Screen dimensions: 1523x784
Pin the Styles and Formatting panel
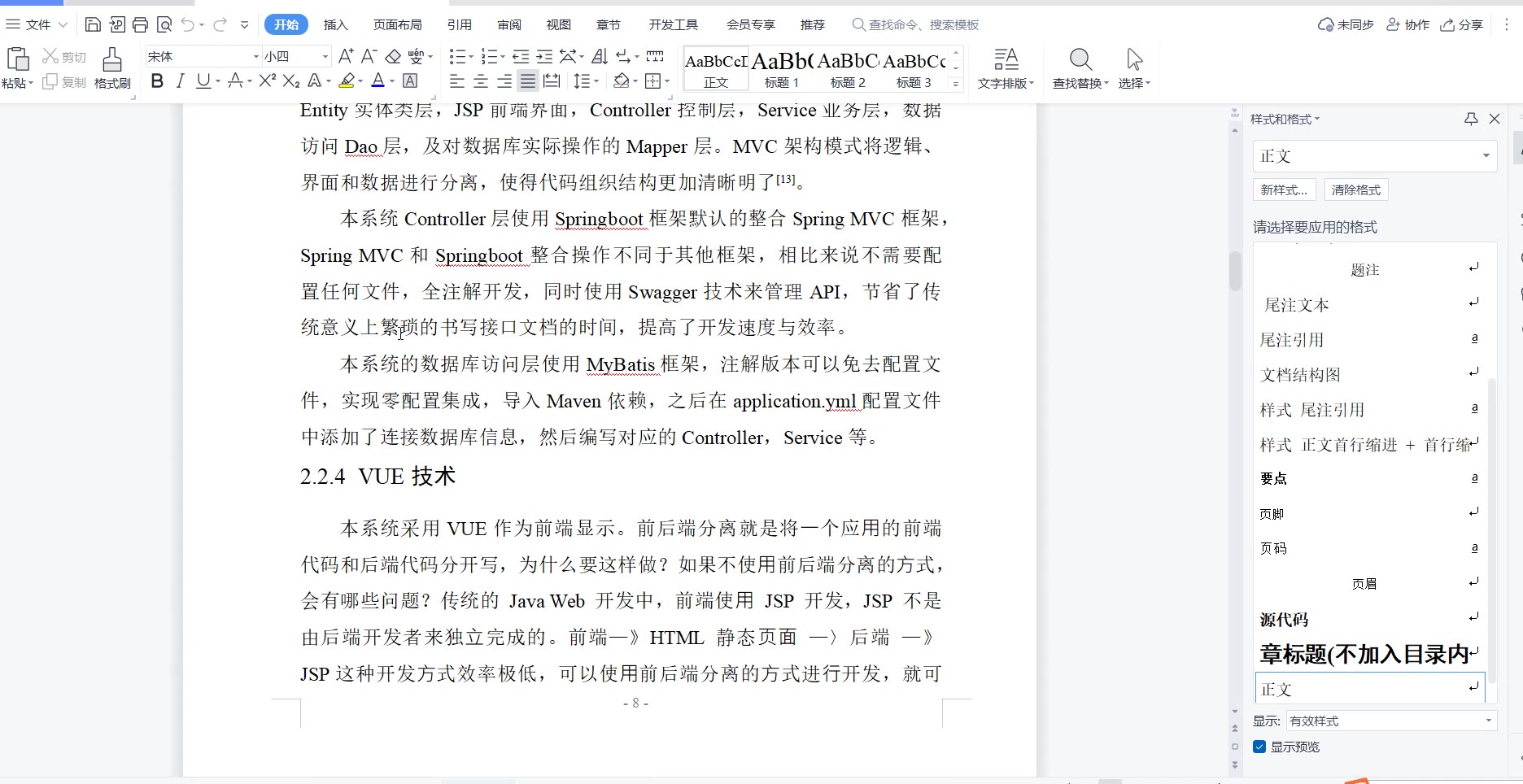point(1471,119)
